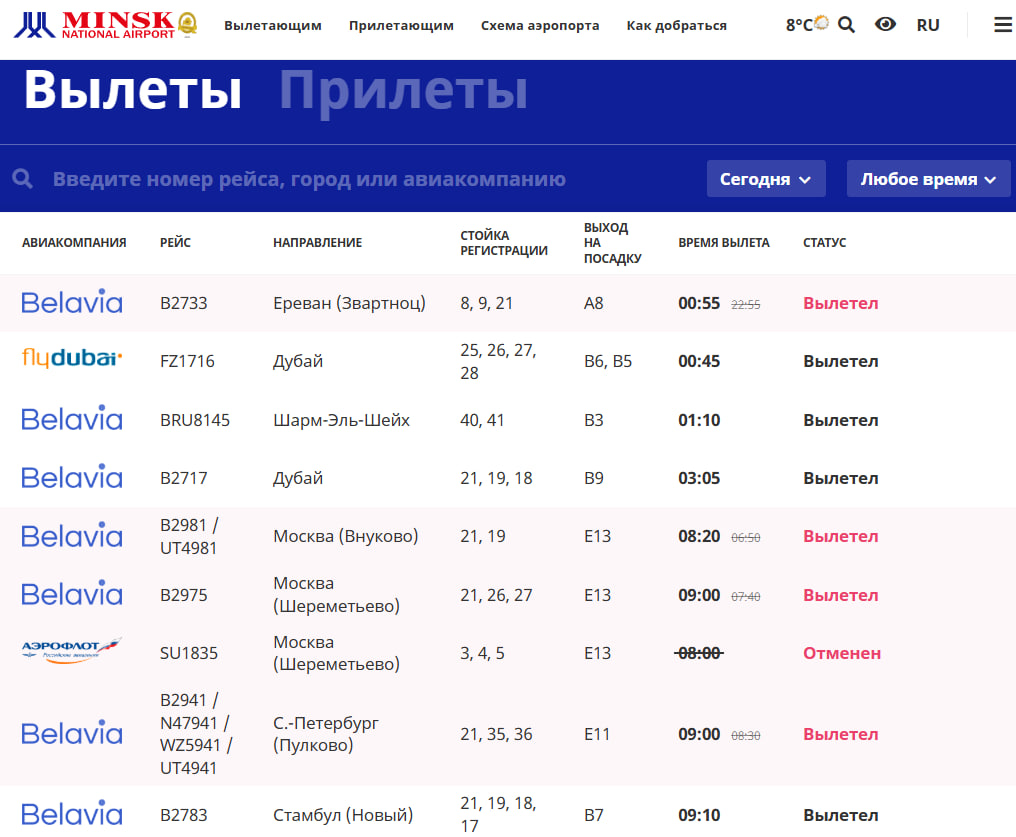
Task: Open flight BRU8145 to Шарм-Эль-Шейх row
Action: coord(341,420)
